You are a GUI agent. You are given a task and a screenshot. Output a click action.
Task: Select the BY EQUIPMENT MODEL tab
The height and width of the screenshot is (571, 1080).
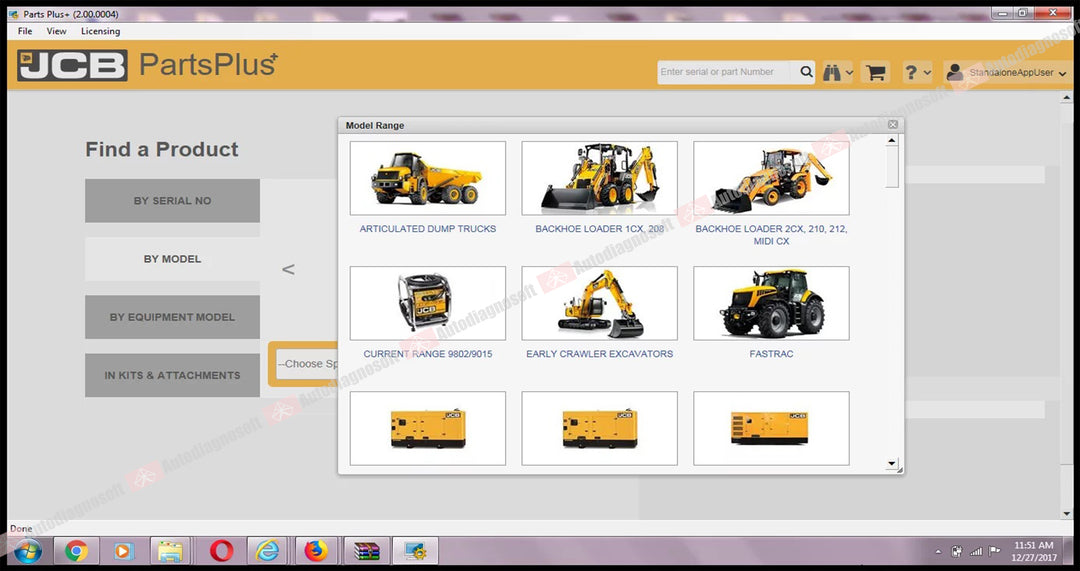point(172,317)
